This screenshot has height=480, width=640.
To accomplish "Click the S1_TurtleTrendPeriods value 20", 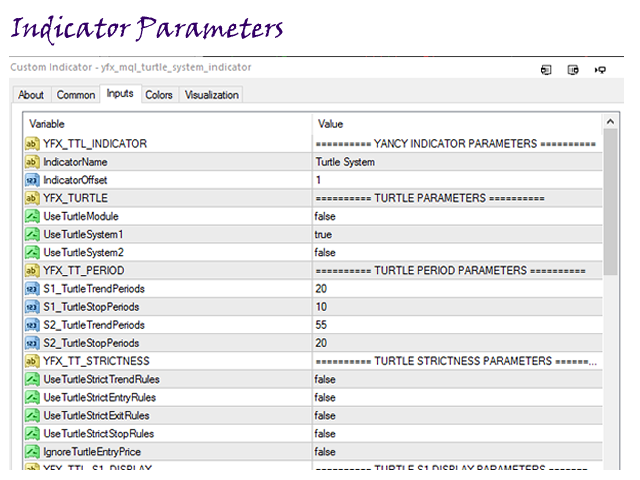I will click(x=321, y=289).
